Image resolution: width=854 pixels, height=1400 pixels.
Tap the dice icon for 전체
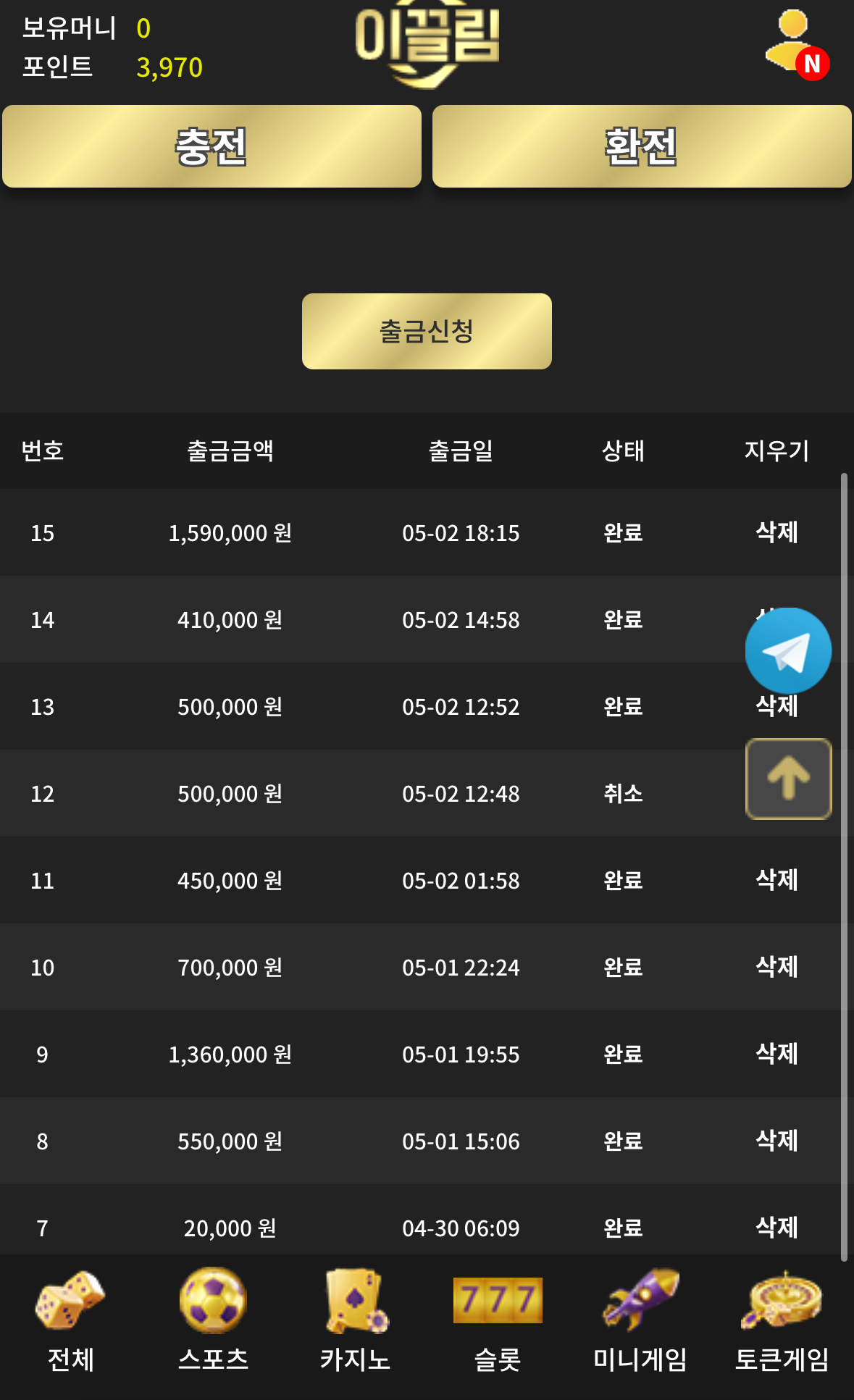tap(70, 1300)
